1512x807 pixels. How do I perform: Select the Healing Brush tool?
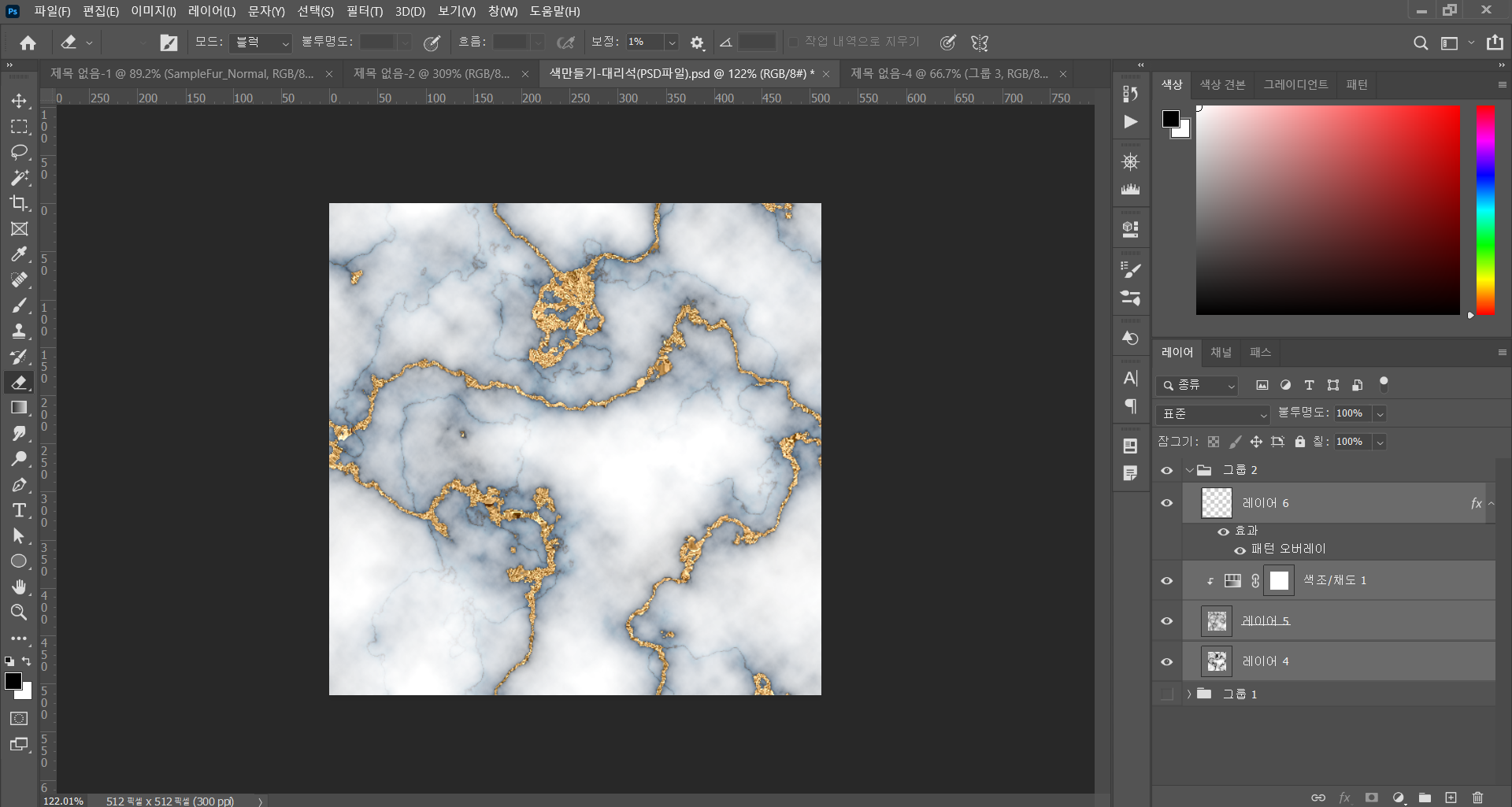tap(20, 280)
